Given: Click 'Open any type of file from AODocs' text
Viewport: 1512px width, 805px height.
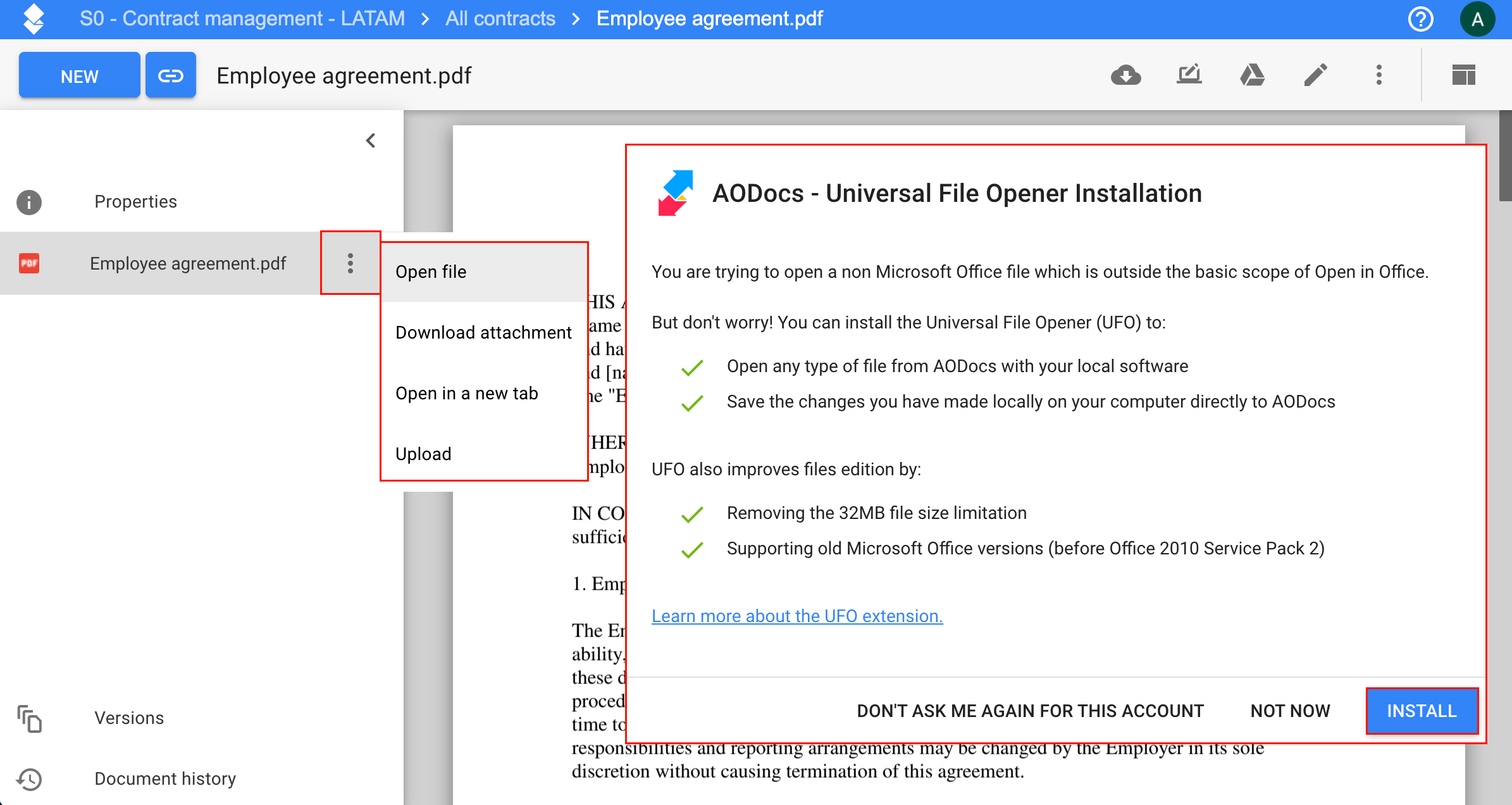Looking at the screenshot, I should (x=957, y=366).
